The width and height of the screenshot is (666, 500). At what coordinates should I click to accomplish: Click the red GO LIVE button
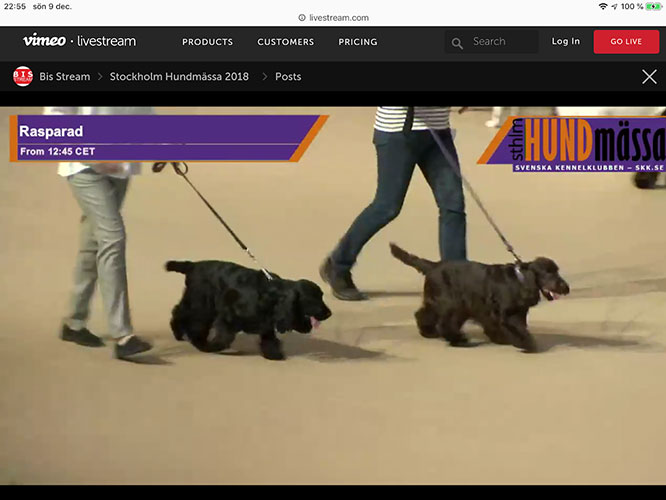coord(626,42)
